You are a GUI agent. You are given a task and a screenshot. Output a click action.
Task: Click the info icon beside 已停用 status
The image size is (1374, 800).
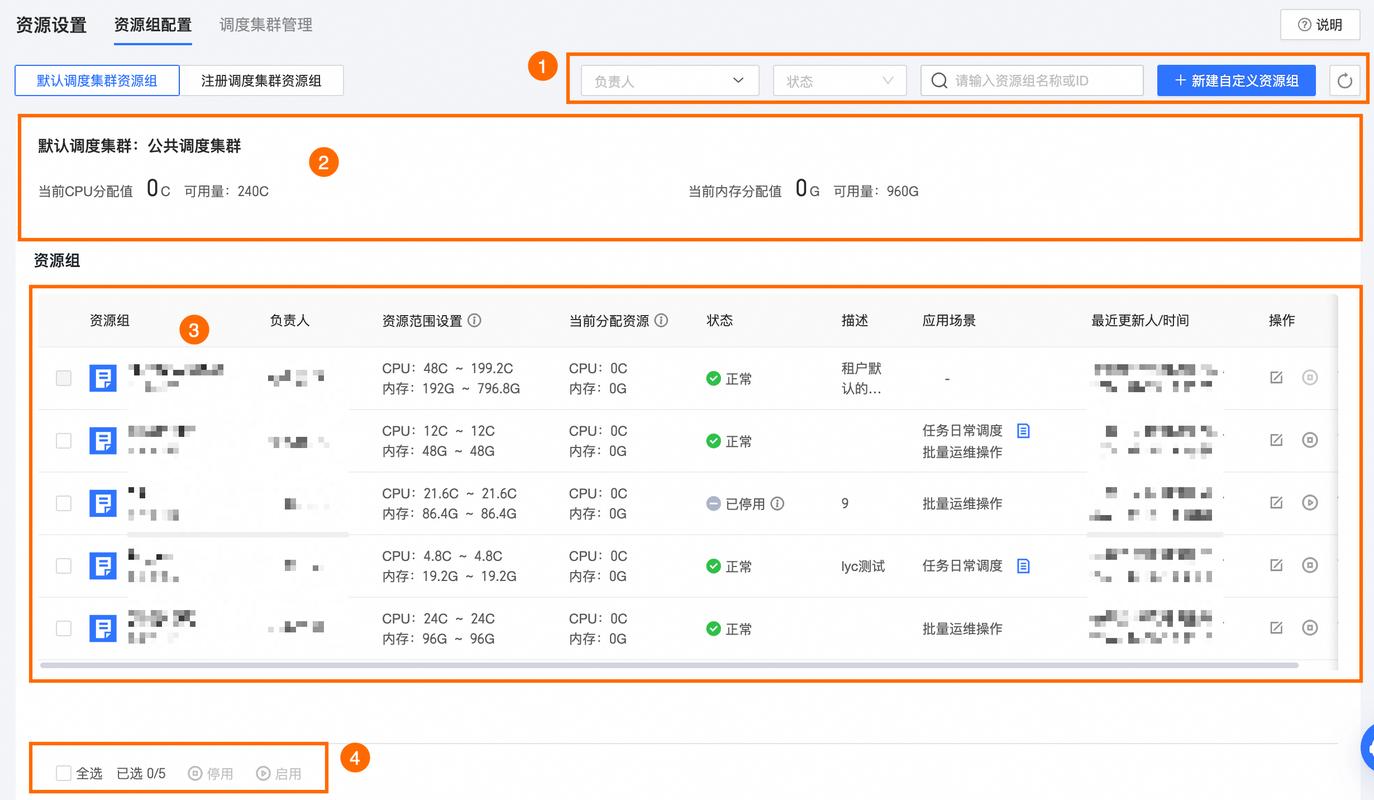pyautogui.click(x=777, y=504)
